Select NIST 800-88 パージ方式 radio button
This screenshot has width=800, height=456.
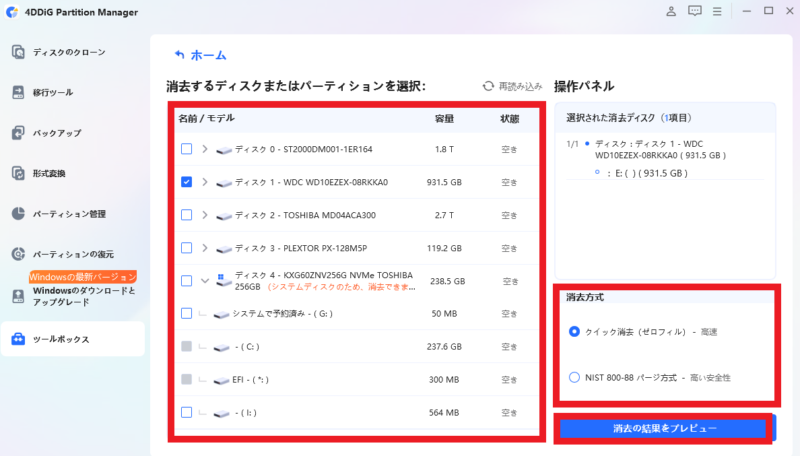click(x=574, y=377)
